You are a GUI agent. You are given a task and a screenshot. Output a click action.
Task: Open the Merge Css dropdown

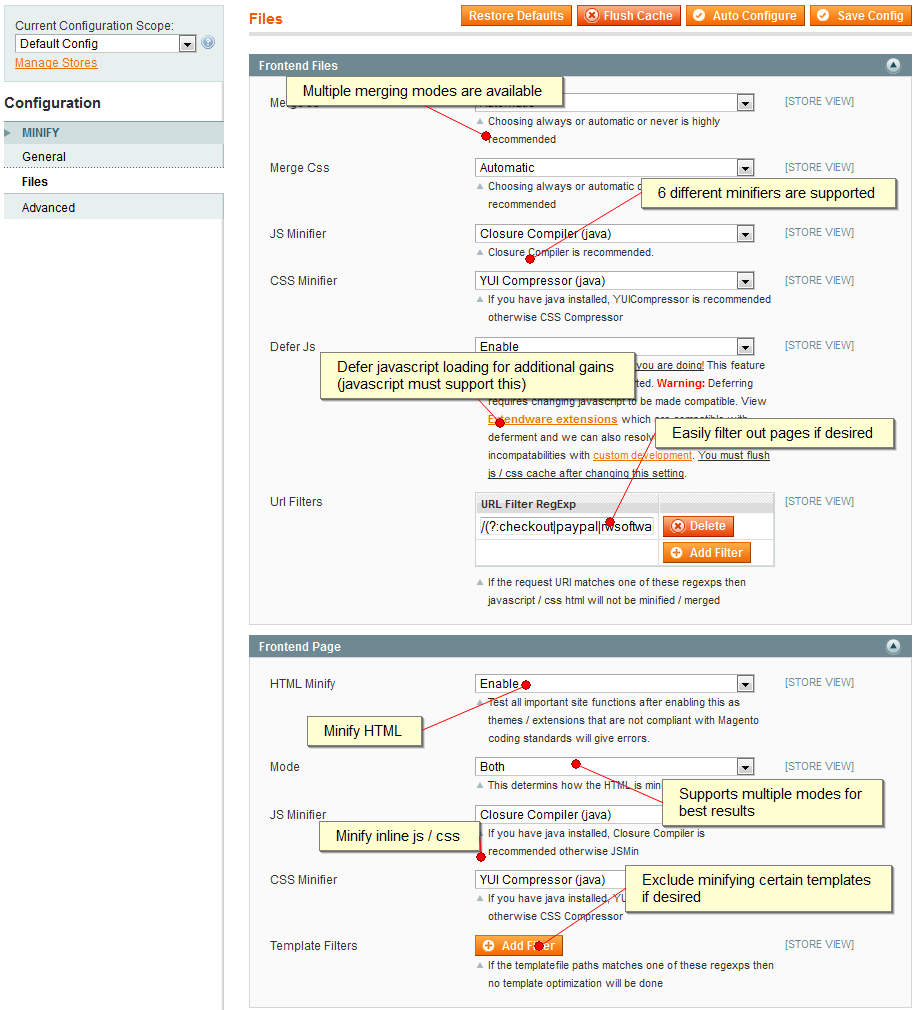[613, 168]
